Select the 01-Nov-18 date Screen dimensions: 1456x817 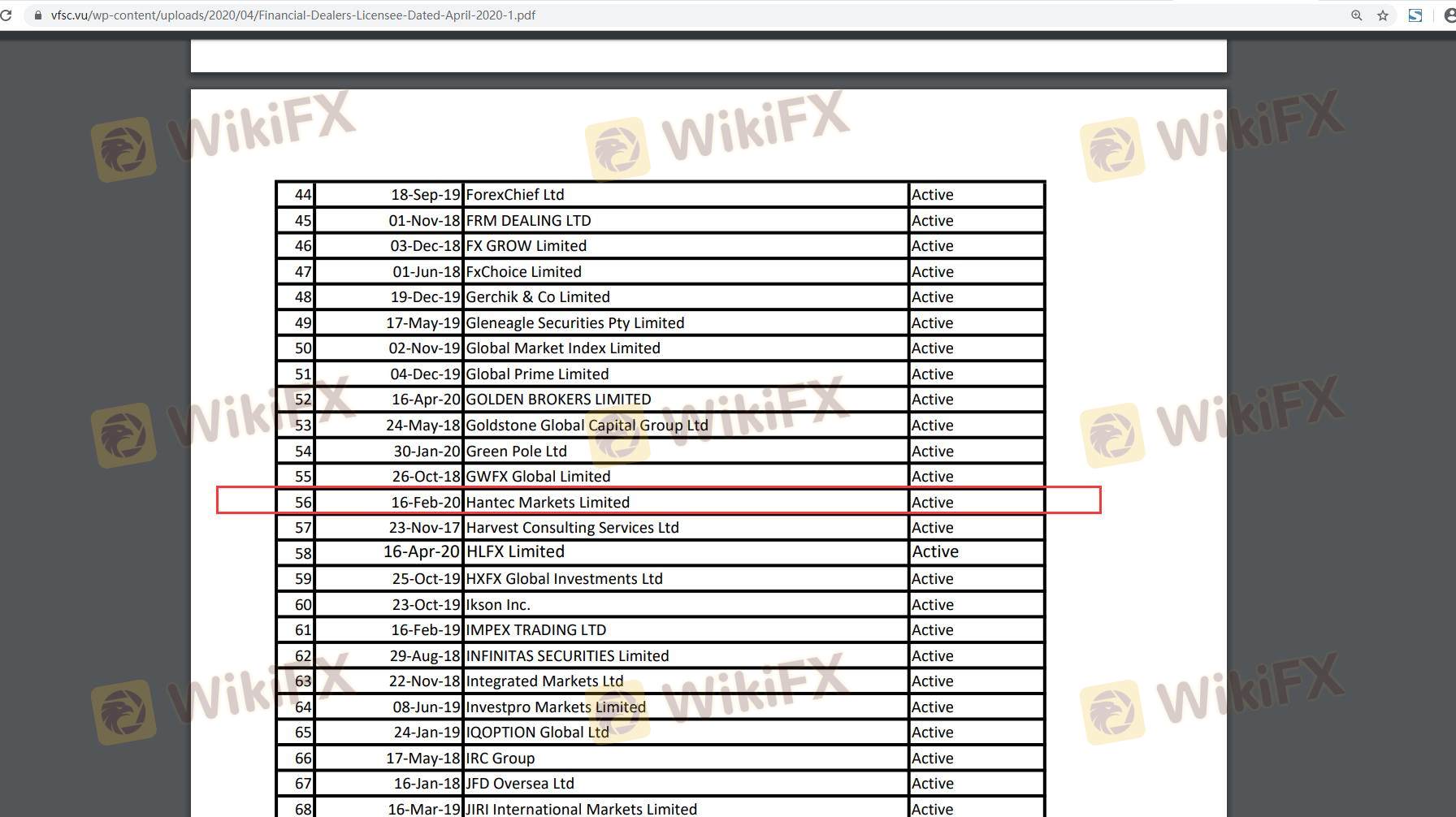pyautogui.click(x=424, y=221)
